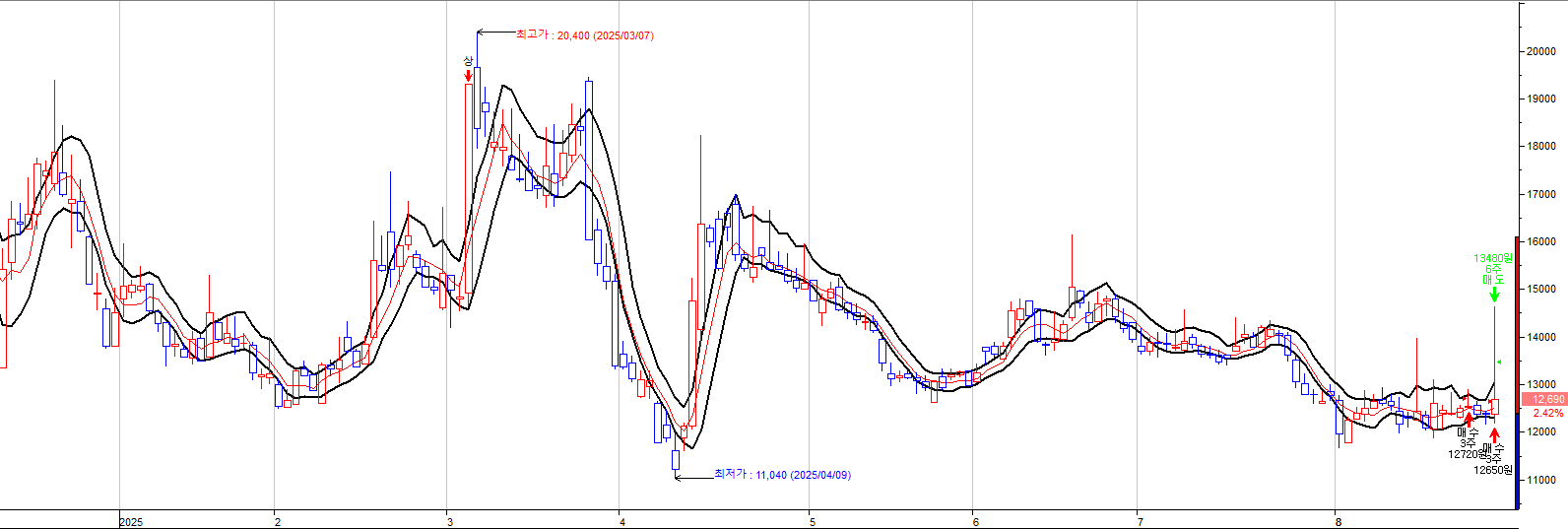Click the 2025 year label on time axis
The height and width of the screenshot is (529, 1568).
pyautogui.click(x=131, y=522)
